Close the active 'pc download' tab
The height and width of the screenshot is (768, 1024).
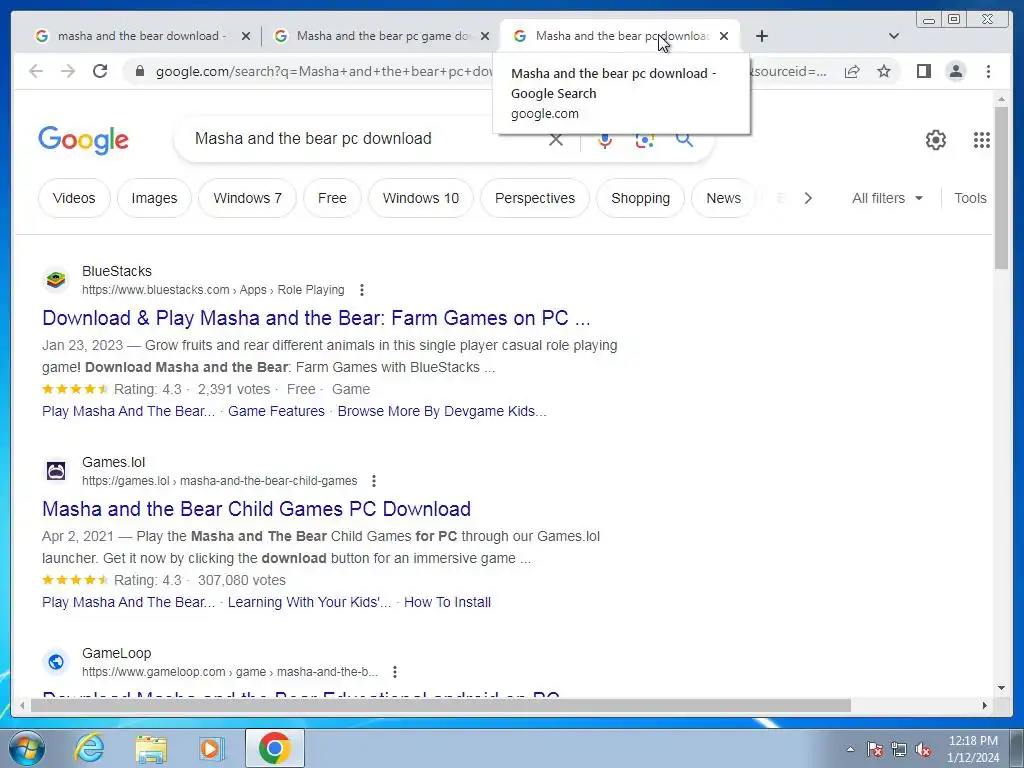724,36
